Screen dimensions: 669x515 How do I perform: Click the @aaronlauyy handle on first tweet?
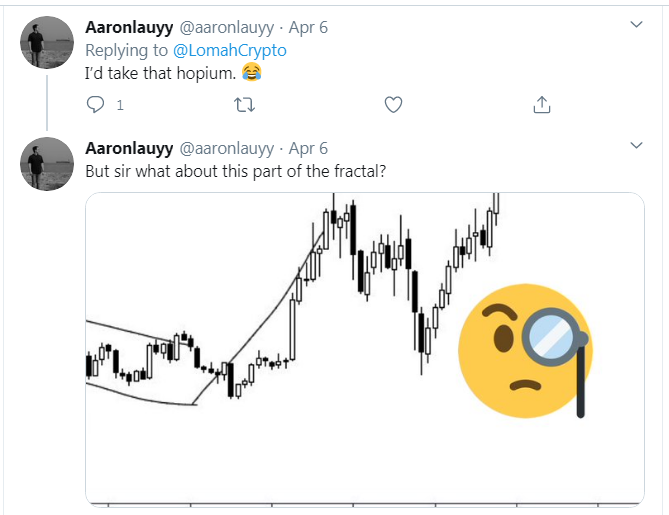tap(226, 25)
